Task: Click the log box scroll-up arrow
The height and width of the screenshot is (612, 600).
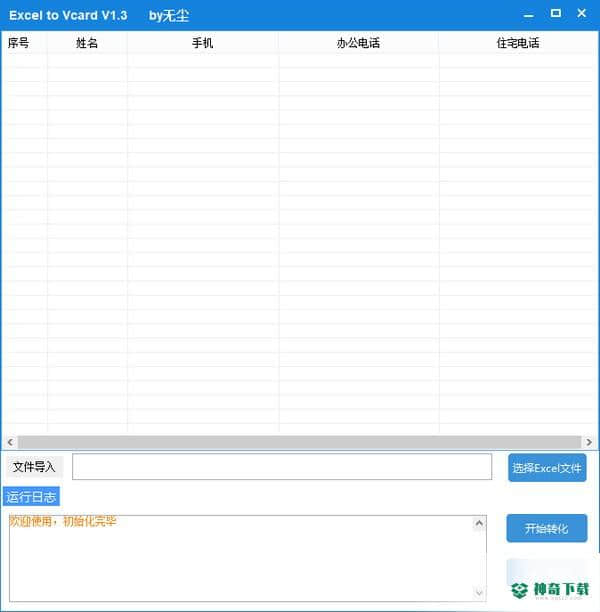Action: [x=479, y=523]
